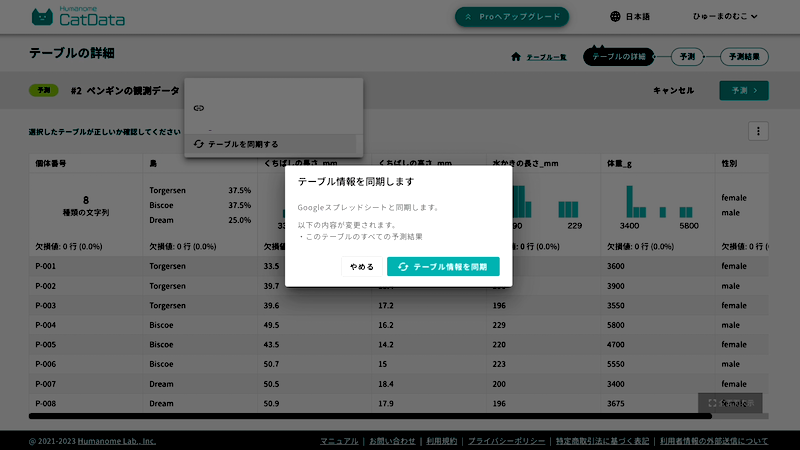Go to the 予測結果 step tab
The height and width of the screenshot is (450, 800).
(743, 57)
